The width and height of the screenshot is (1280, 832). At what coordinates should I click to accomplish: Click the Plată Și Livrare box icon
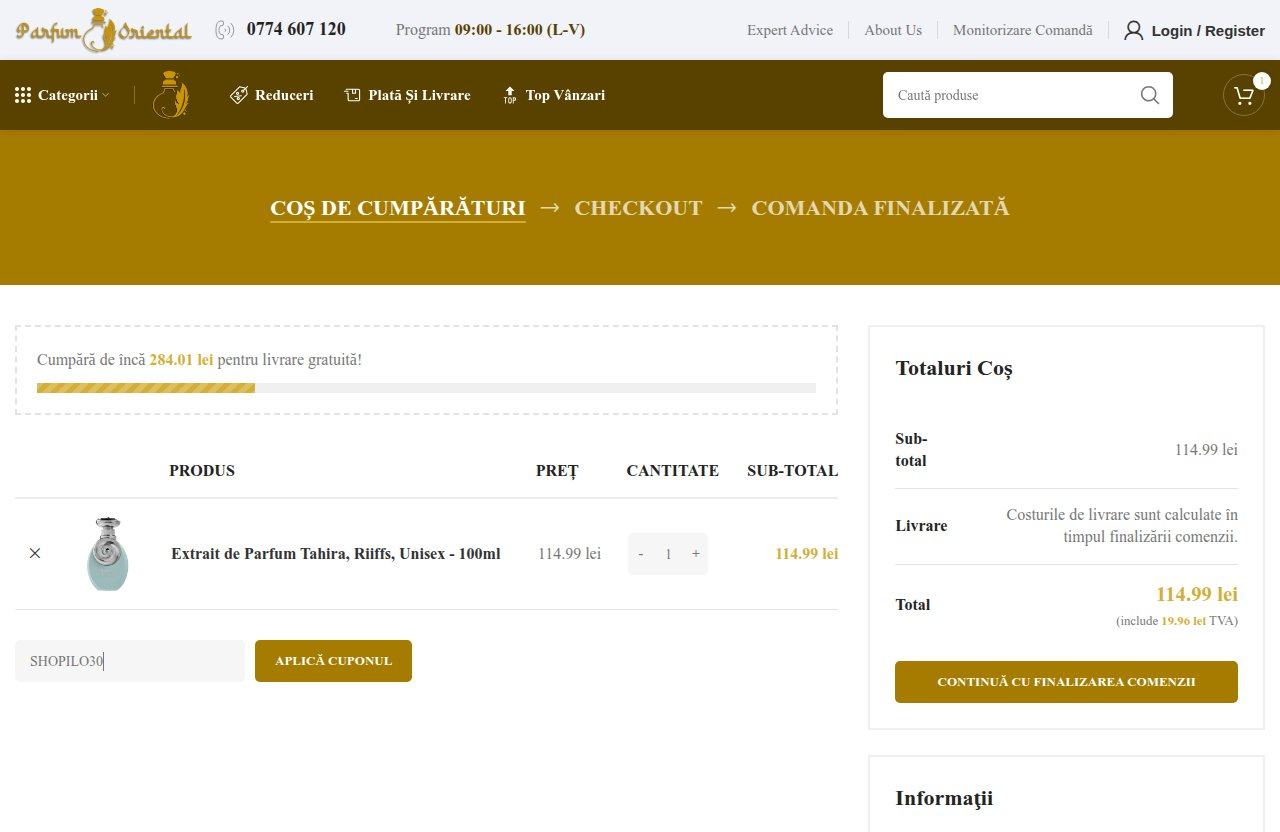pos(352,95)
